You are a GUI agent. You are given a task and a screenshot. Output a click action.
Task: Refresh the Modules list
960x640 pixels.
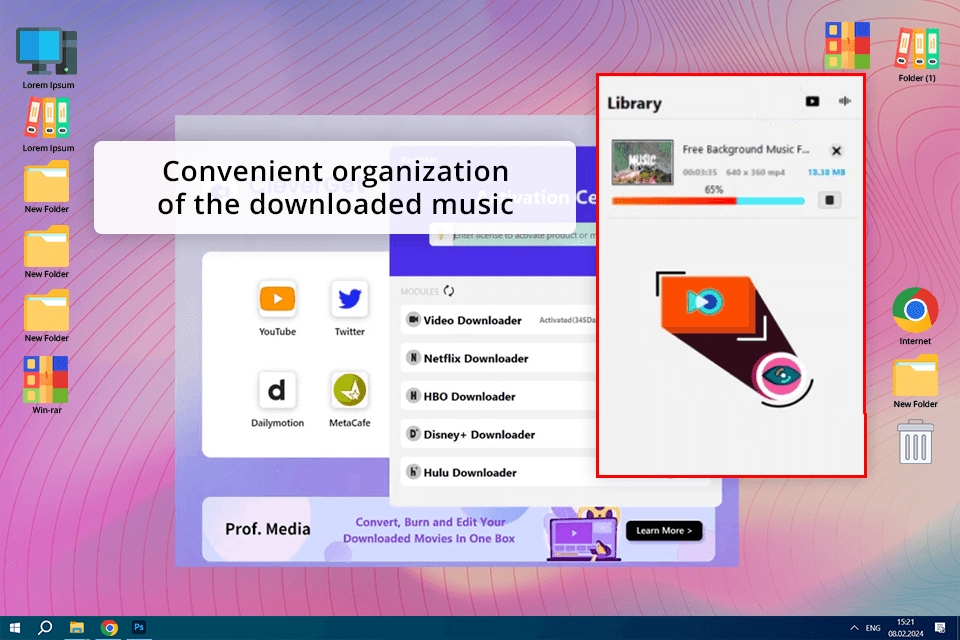tap(449, 291)
